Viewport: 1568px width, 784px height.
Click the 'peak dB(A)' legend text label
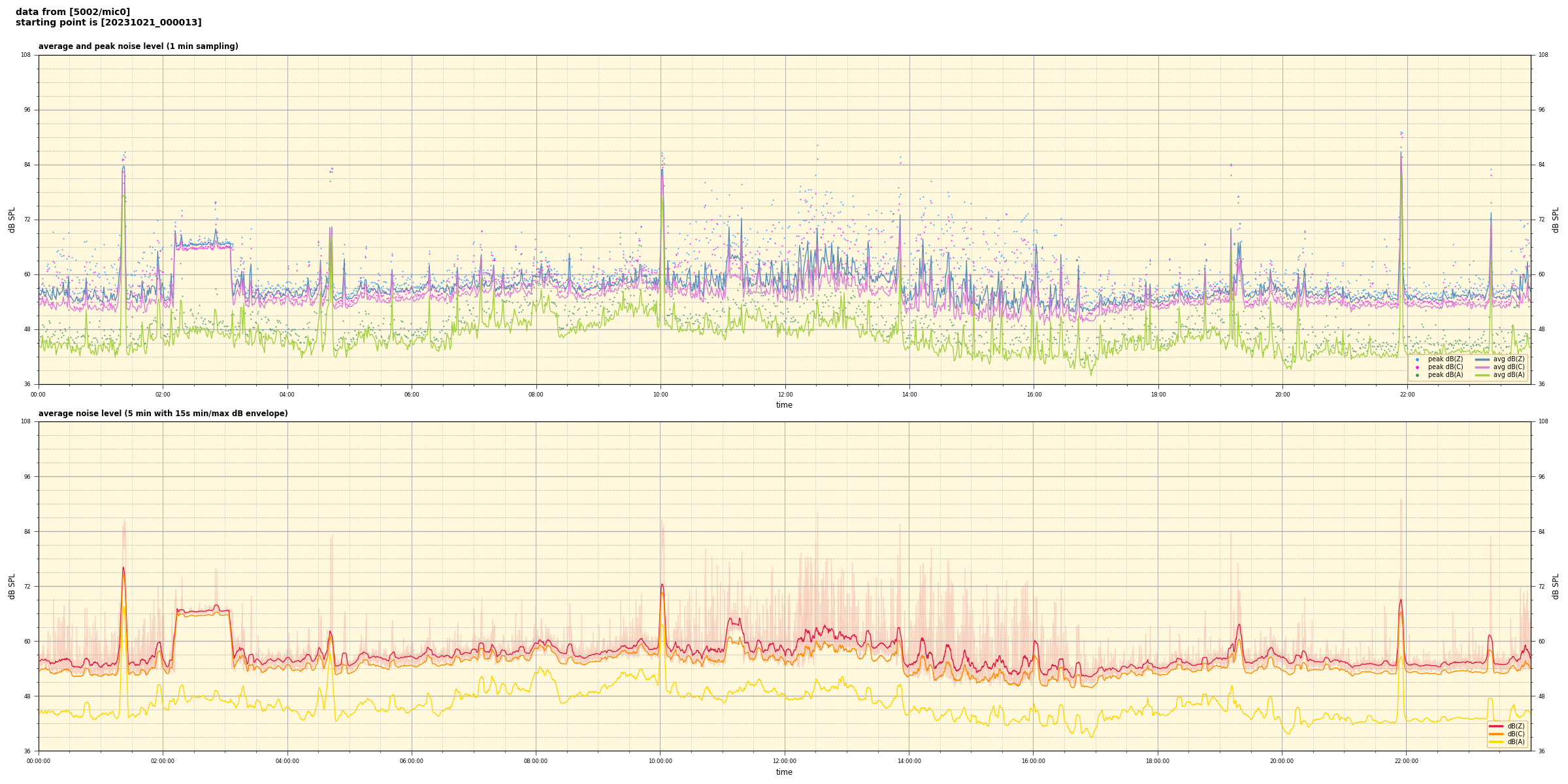tap(1445, 375)
